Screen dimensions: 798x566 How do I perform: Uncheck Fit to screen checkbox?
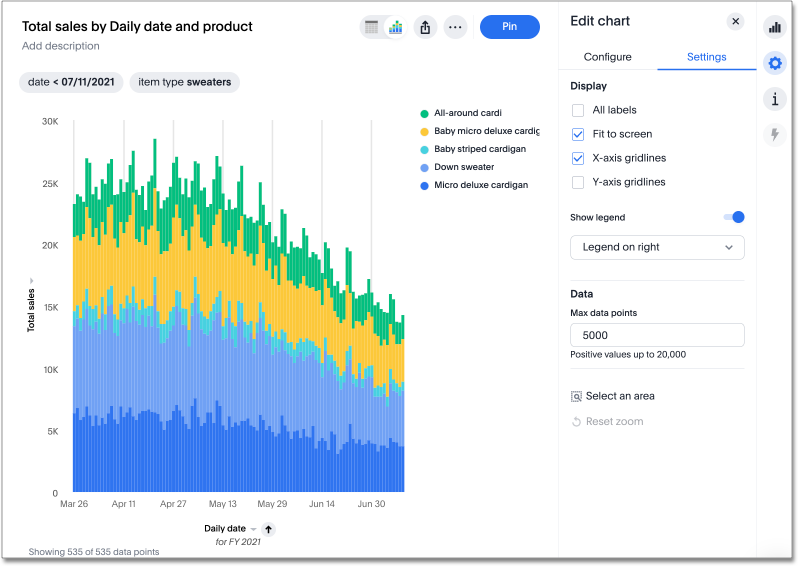click(x=578, y=134)
